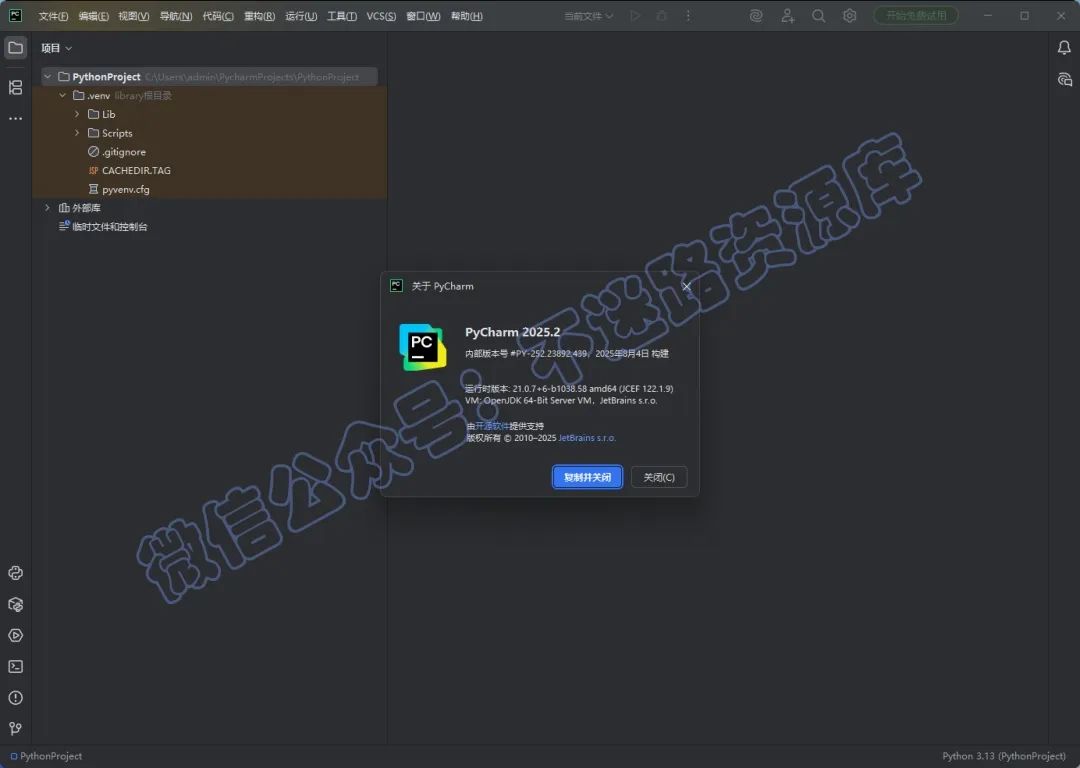Open Code With Me user icon
Screen dimensions: 1080x768
coord(787,16)
